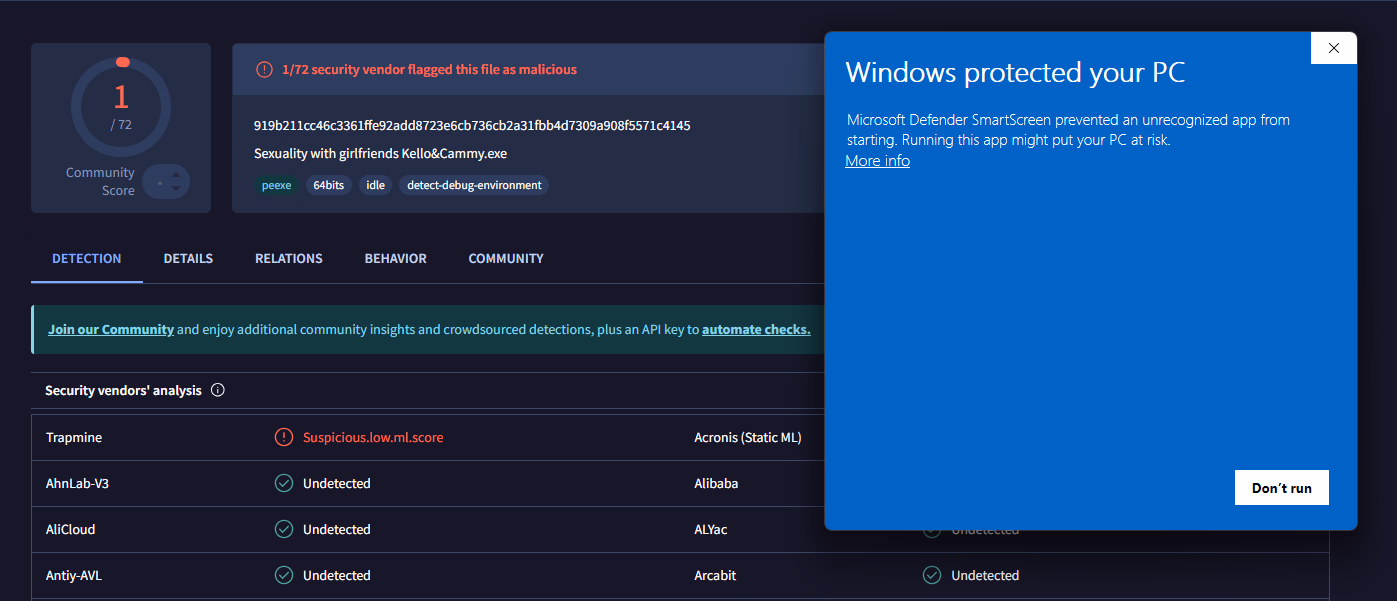Click the info icon beside Security vendors' analysis
This screenshot has width=1397, height=601.
(218, 391)
